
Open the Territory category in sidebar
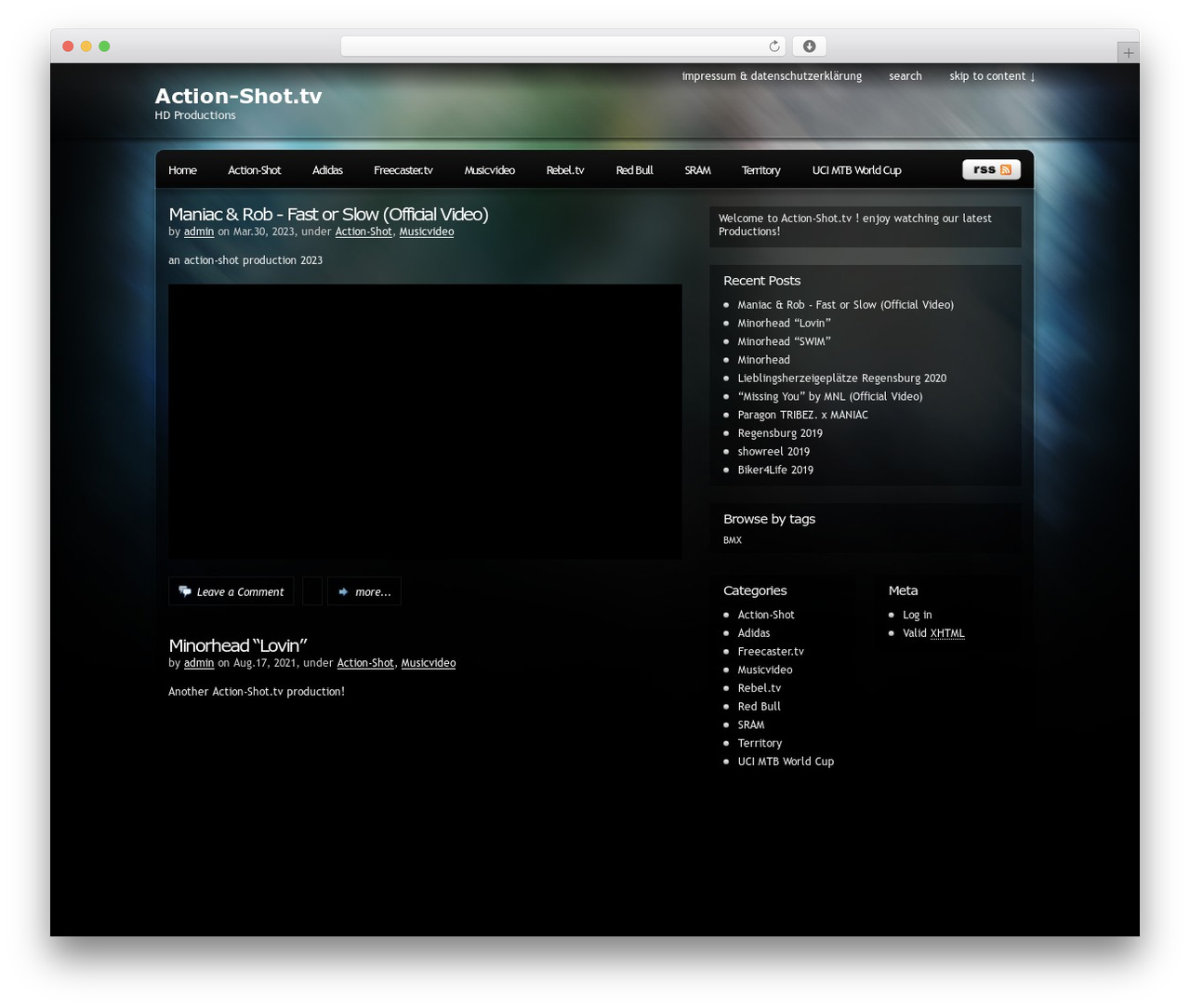[x=760, y=743]
